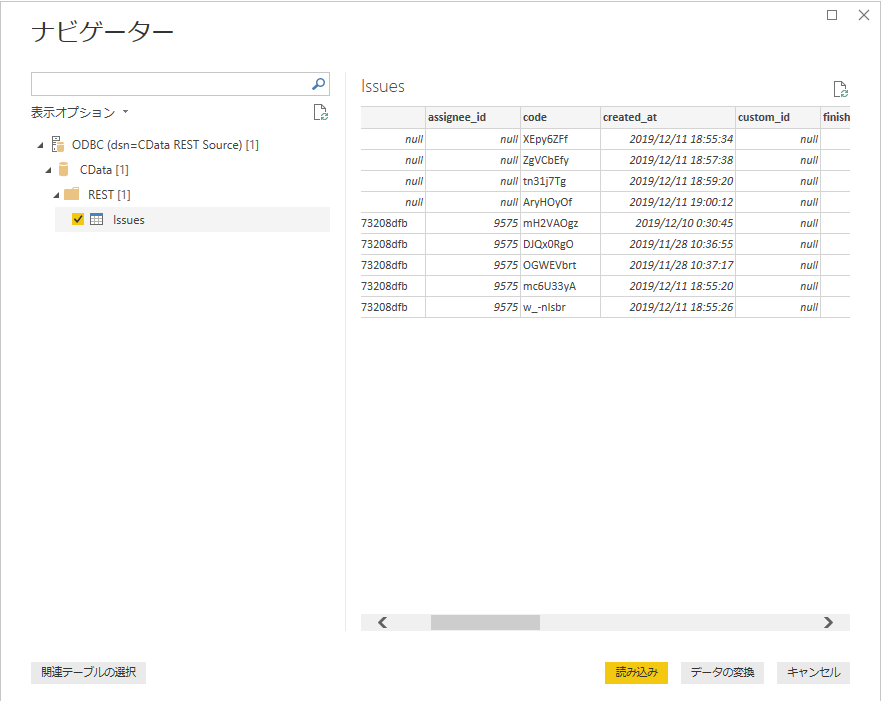This screenshot has height=702, width=882.
Task: Collapse the ODBC dsn=CData REST Source node
Action: click(40, 145)
